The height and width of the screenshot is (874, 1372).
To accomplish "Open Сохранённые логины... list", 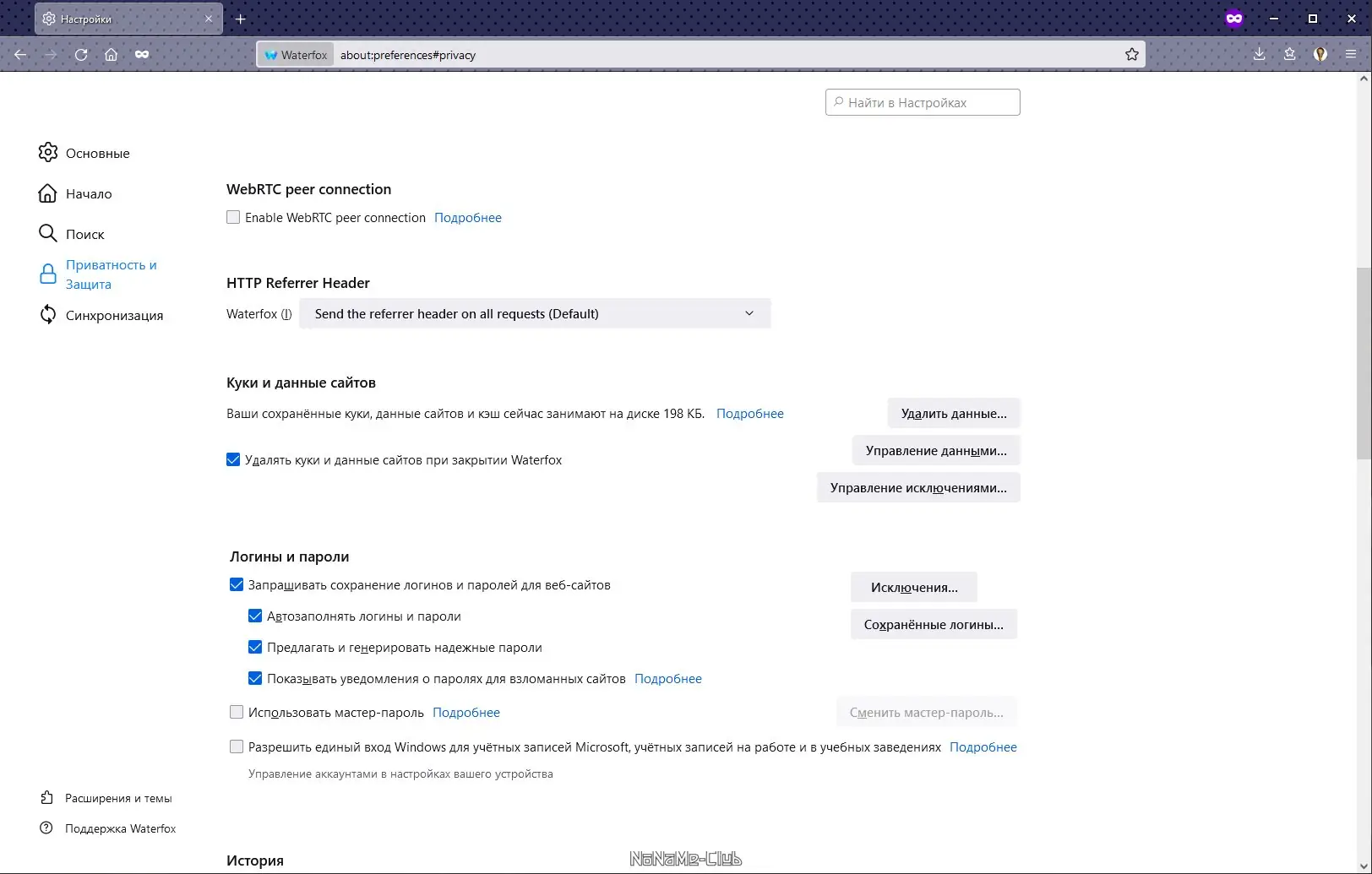I will [934, 625].
